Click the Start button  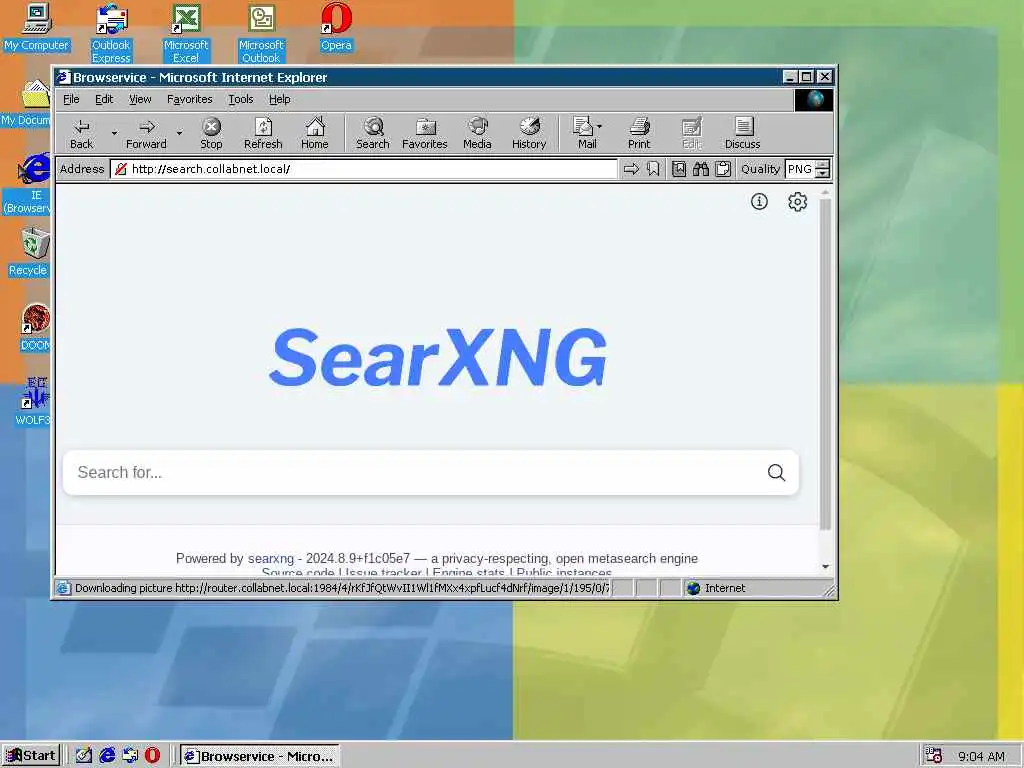click(x=31, y=756)
